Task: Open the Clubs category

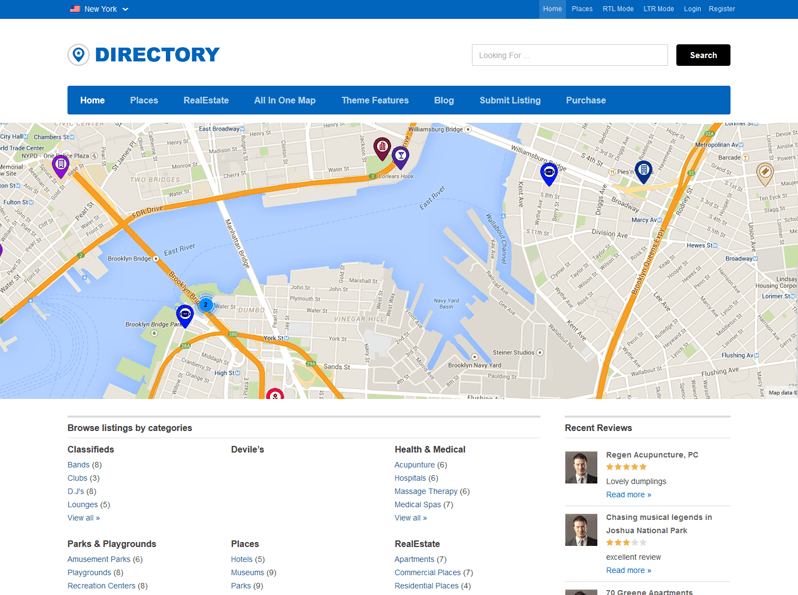Action: [x=77, y=478]
